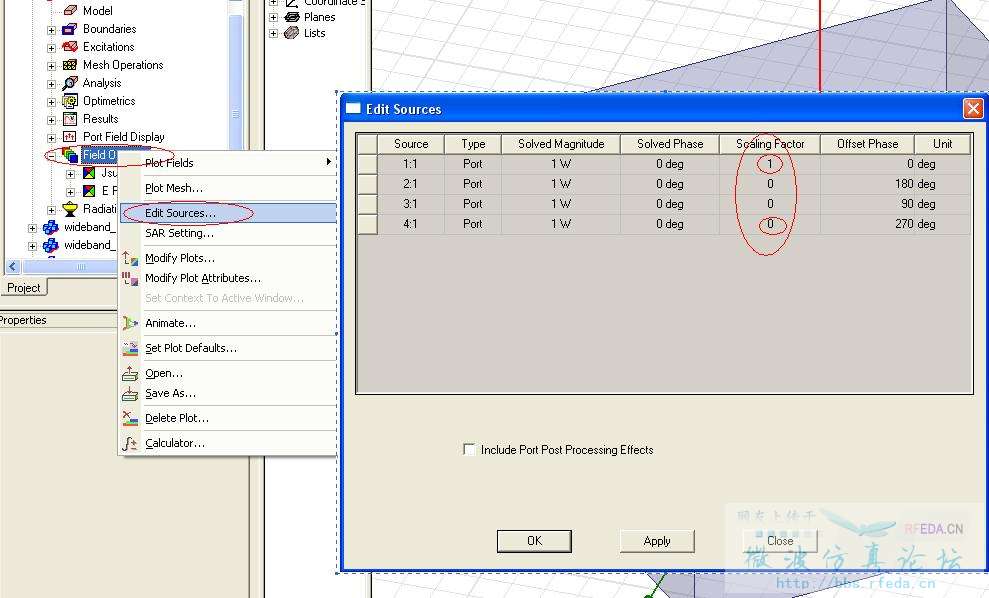Click the Radiation icon
The height and width of the screenshot is (598, 989).
click(70, 209)
